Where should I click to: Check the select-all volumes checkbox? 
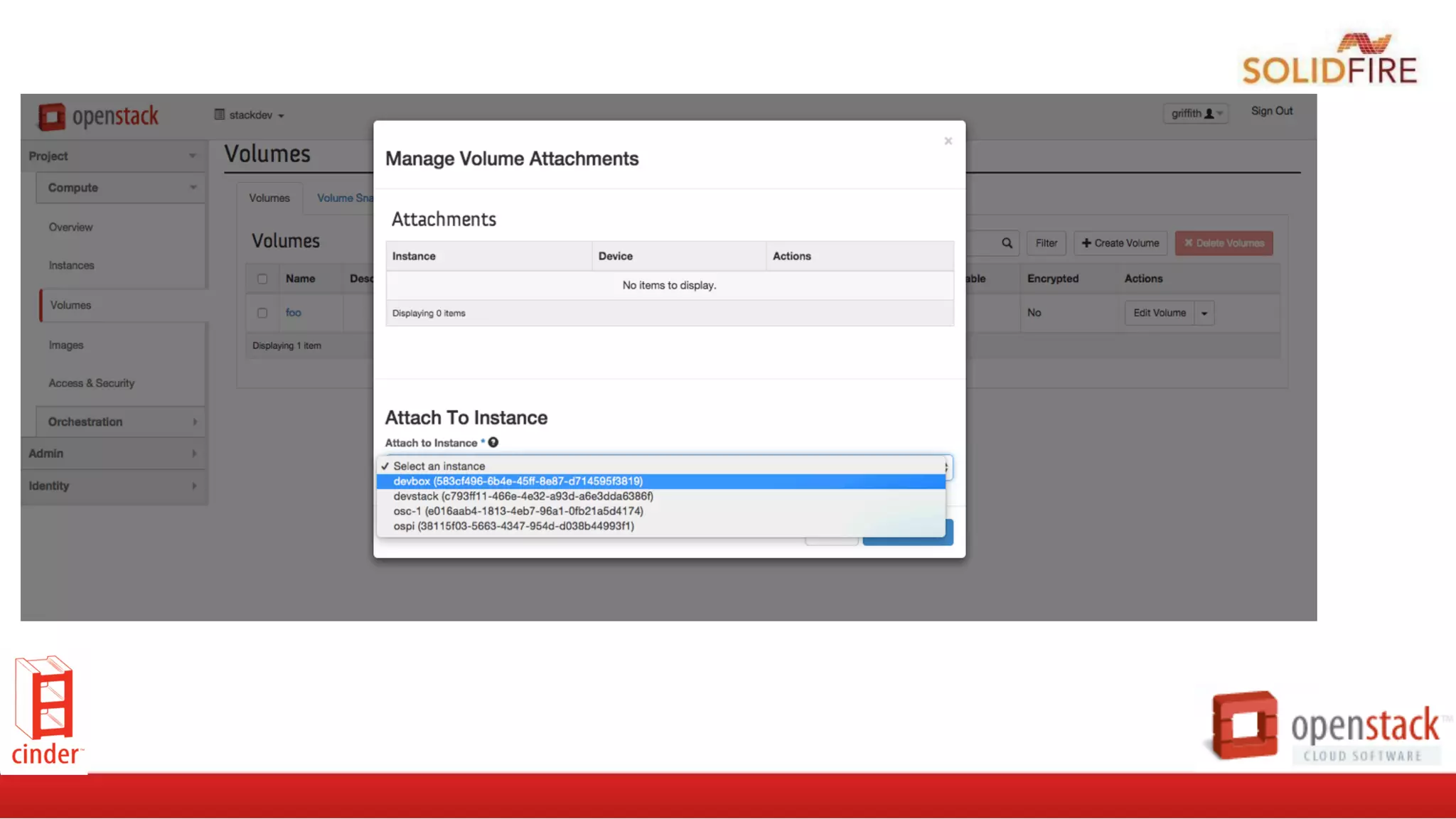point(262,279)
